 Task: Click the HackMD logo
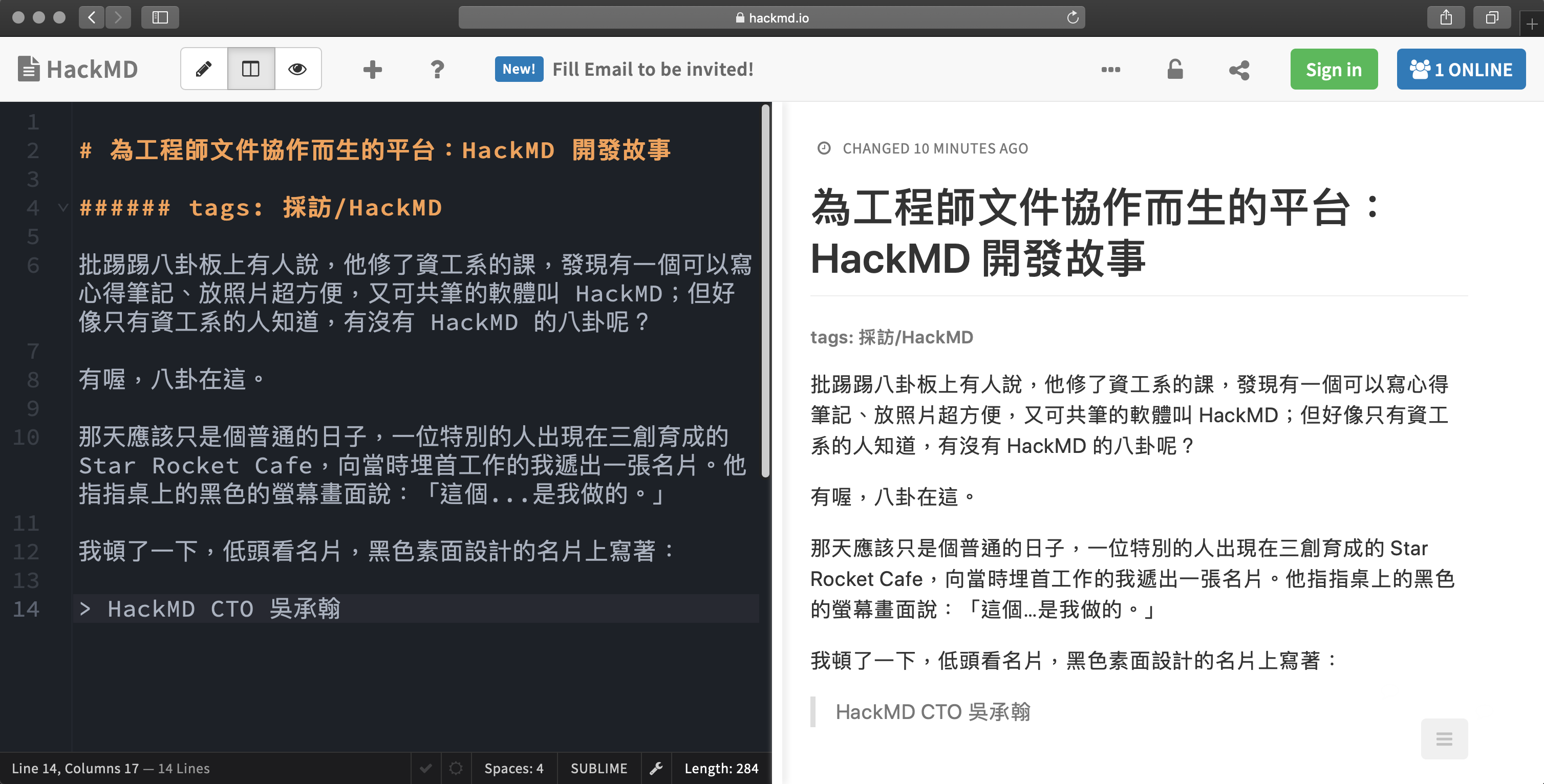[78, 69]
